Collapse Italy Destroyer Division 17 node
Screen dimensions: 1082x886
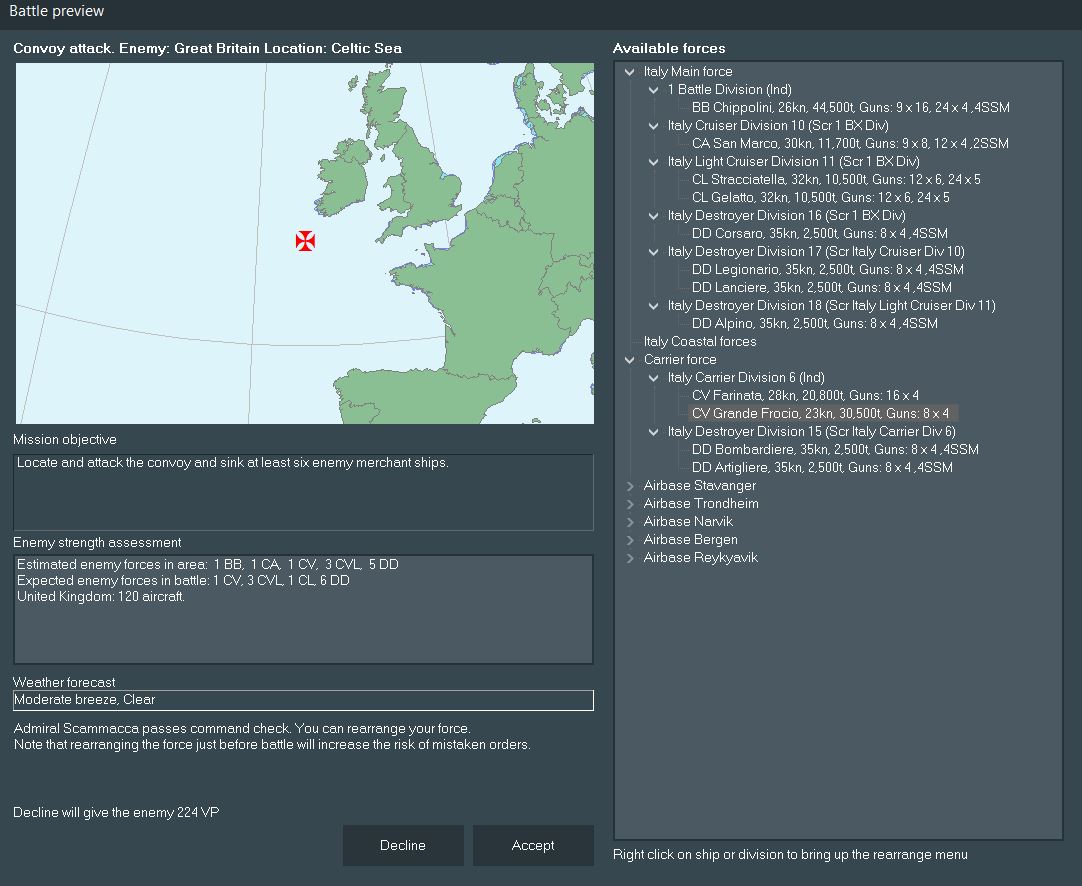(x=653, y=252)
